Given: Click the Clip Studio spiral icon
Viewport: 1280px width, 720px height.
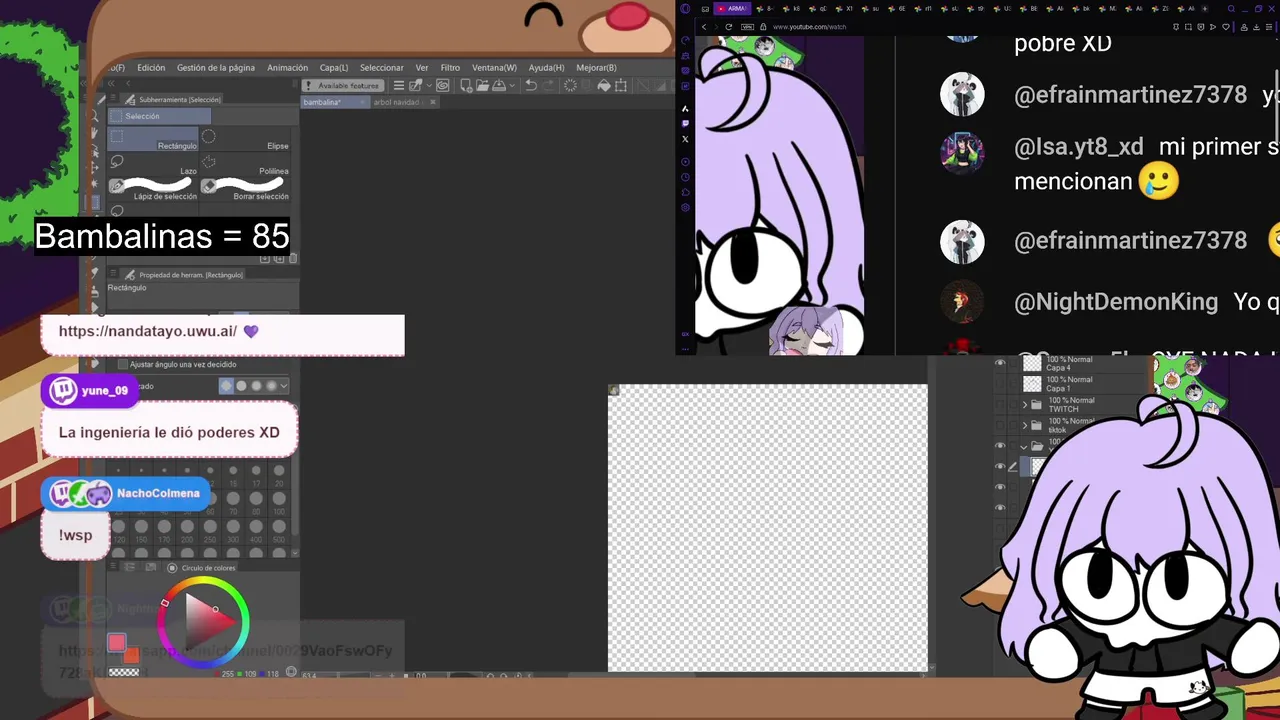Looking at the screenshot, I should [442, 86].
